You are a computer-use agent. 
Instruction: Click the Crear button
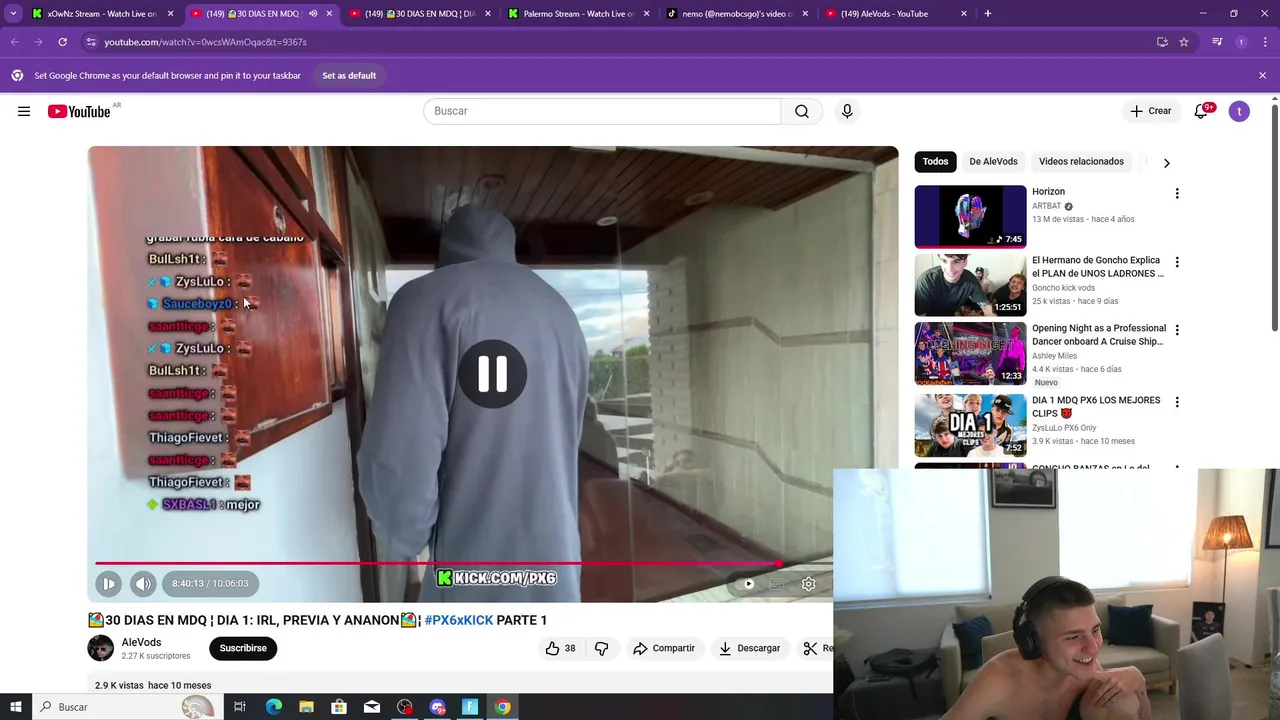pyautogui.click(x=1150, y=111)
